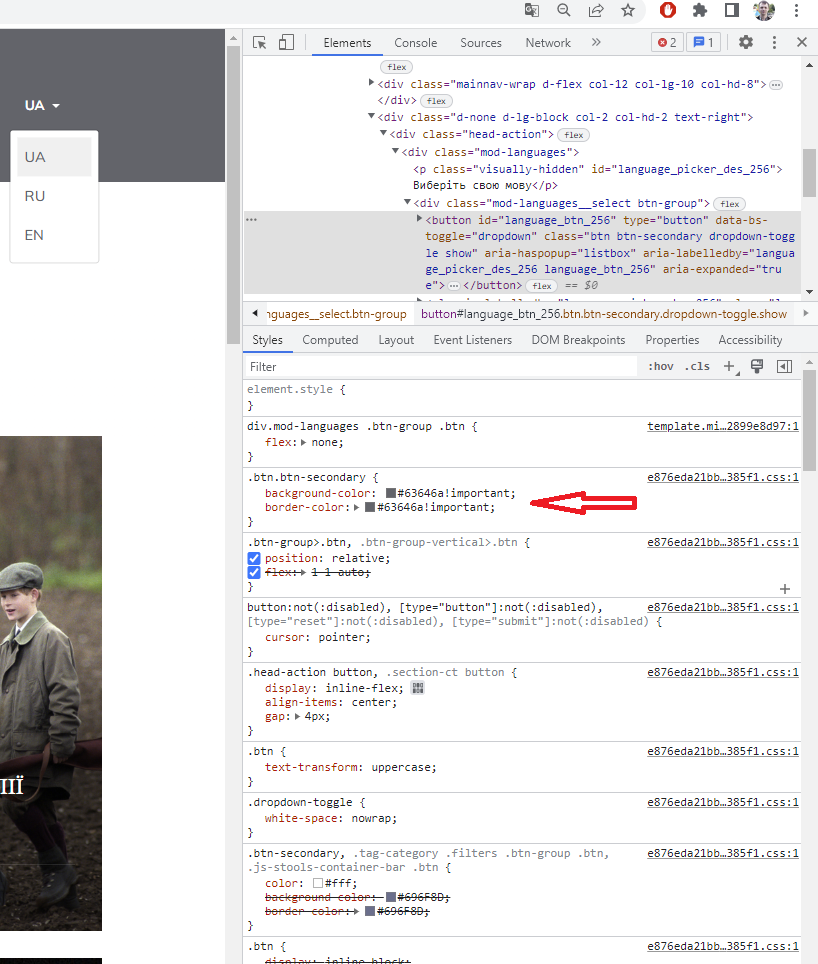Uncheck the position: relative property checkbox
The height and width of the screenshot is (964, 818).
point(254,558)
